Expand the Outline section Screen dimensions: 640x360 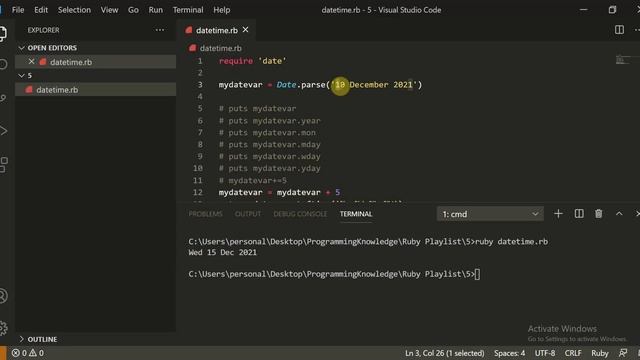38,339
